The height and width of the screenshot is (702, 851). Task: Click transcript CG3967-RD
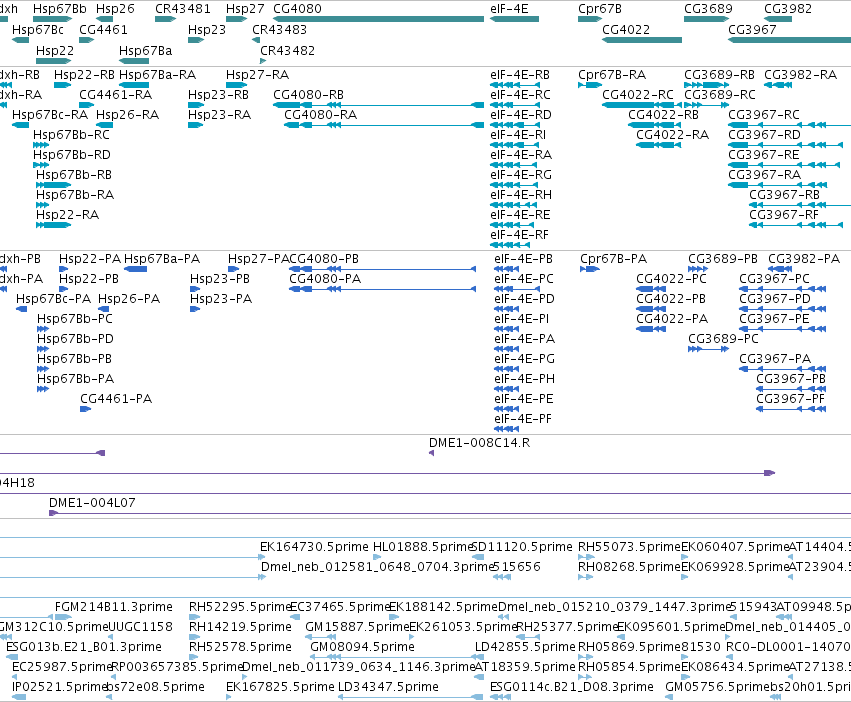(764, 135)
